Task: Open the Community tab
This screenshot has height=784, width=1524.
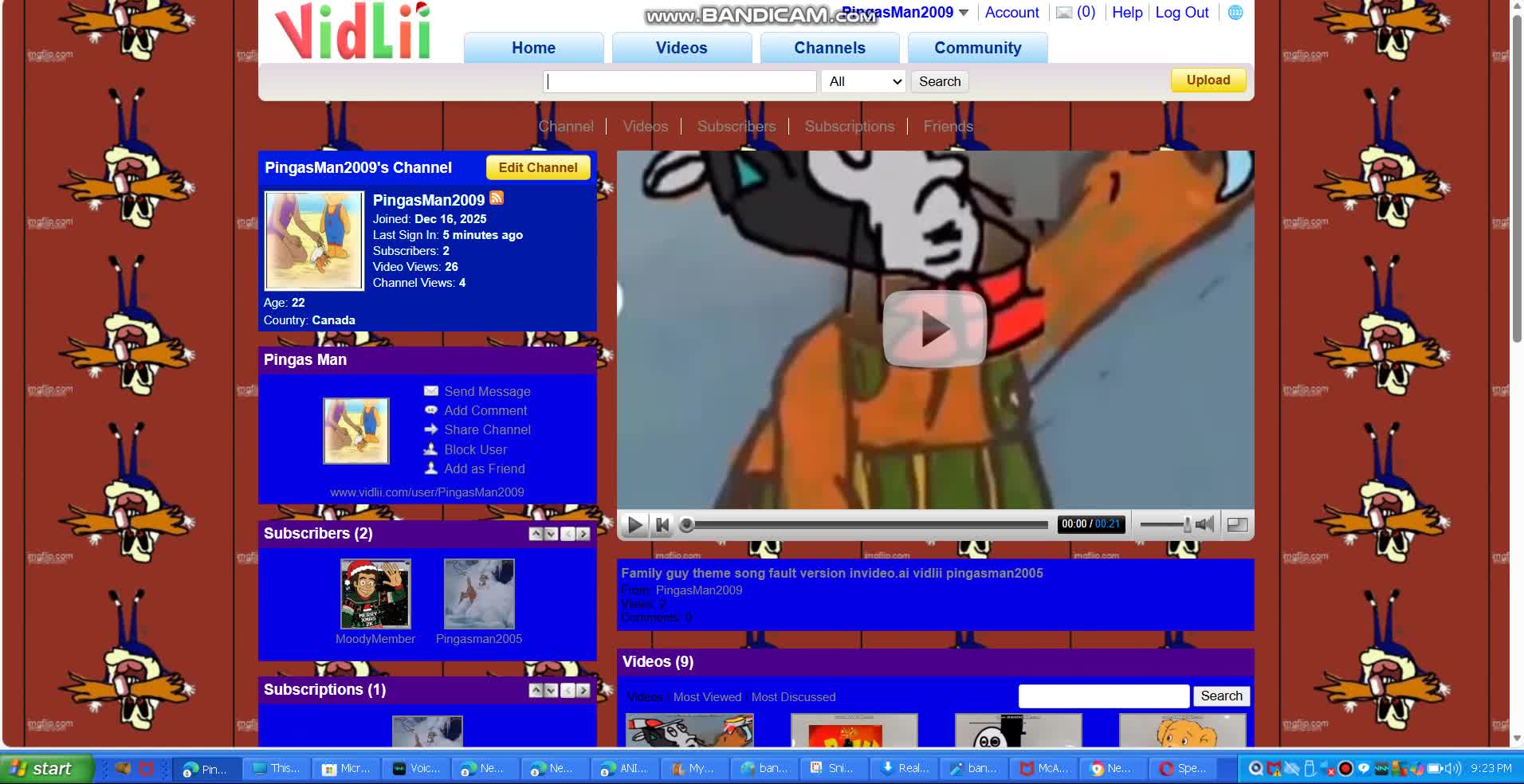Action: pyautogui.click(x=978, y=48)
